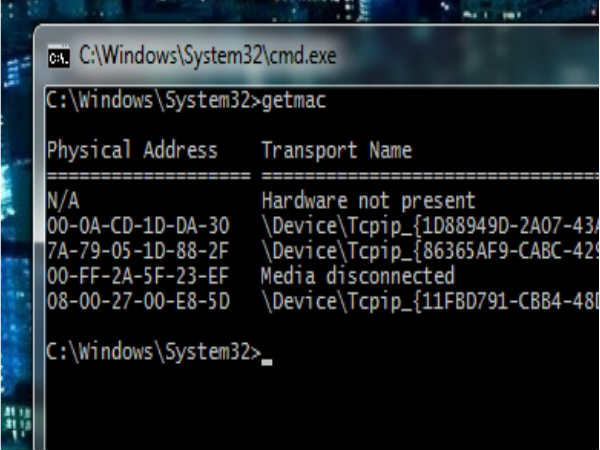The image size is (600, 450).
Task: Select the Physical Address column header
Action: coord(132,151)
